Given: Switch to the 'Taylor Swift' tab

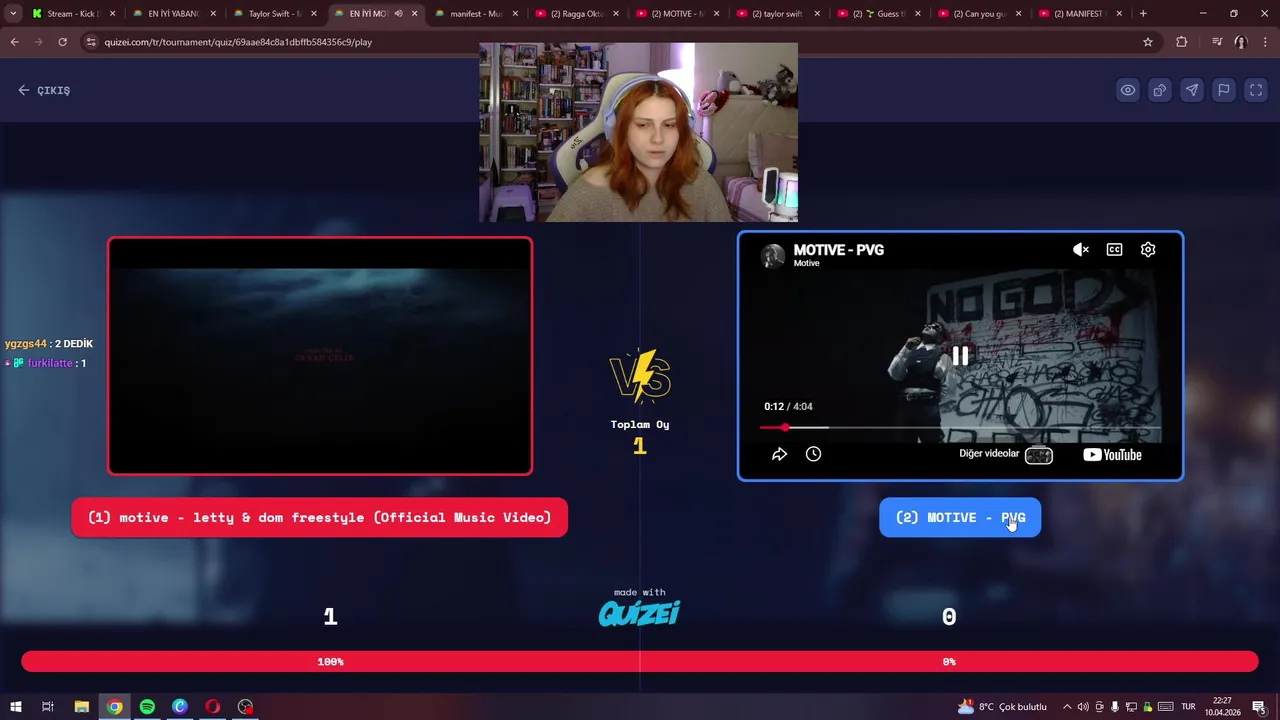Looking at the screenshot, I should tap(274, 14).
